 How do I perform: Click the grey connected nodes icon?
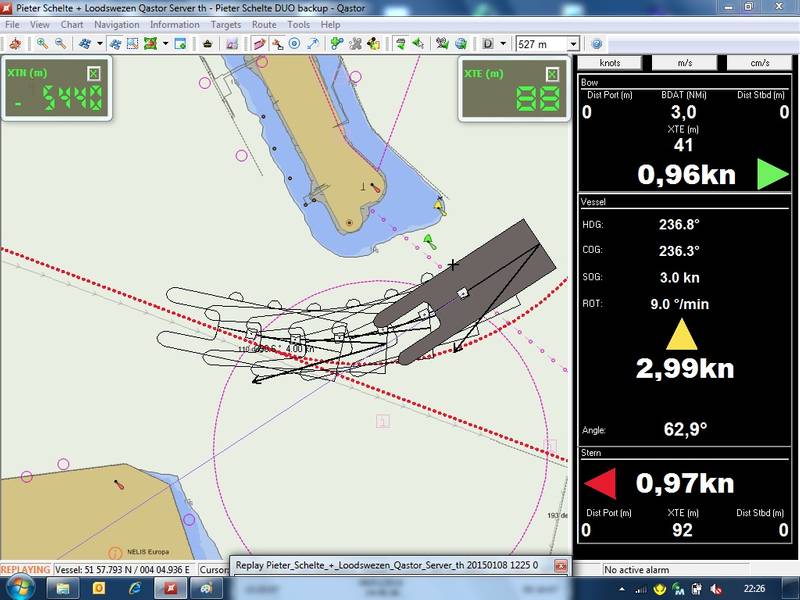[355, 44]
